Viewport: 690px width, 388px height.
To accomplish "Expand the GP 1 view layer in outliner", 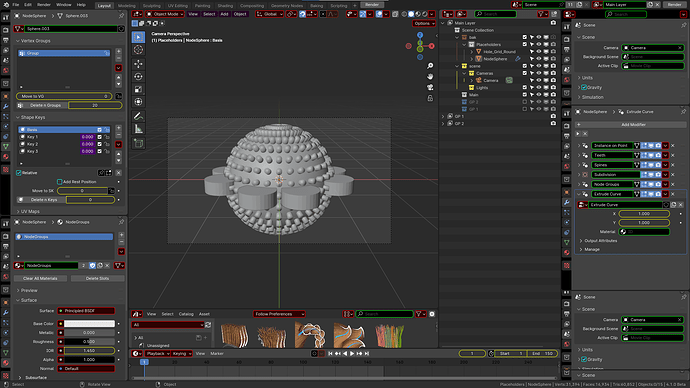I will point(443,116).
